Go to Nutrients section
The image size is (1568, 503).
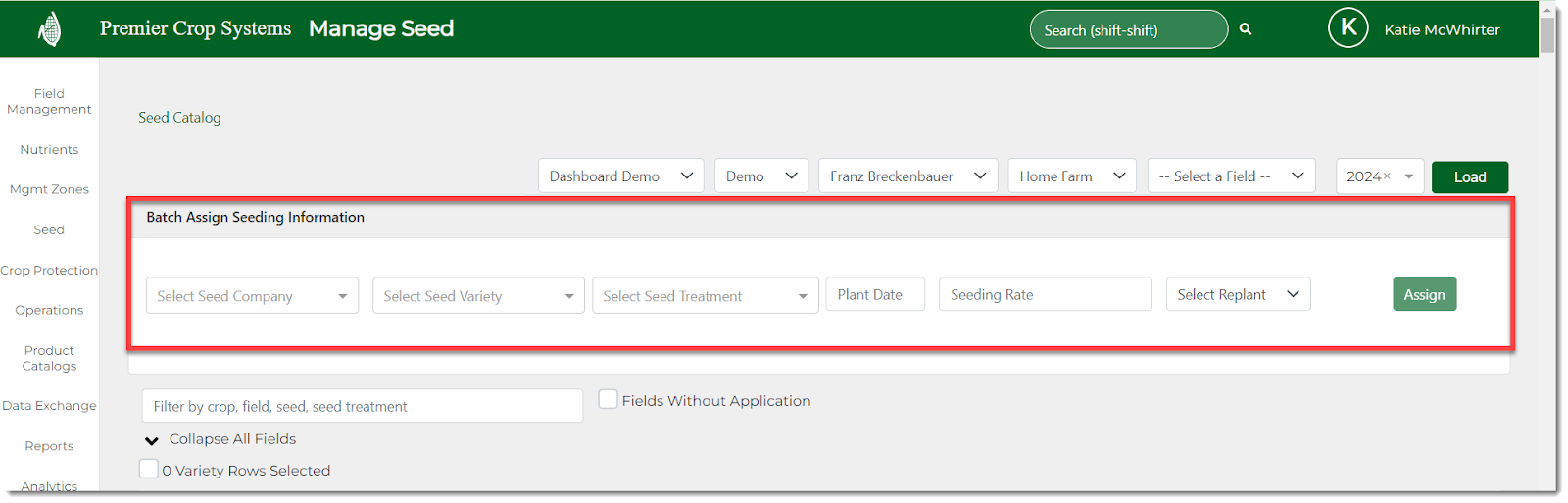49,150
